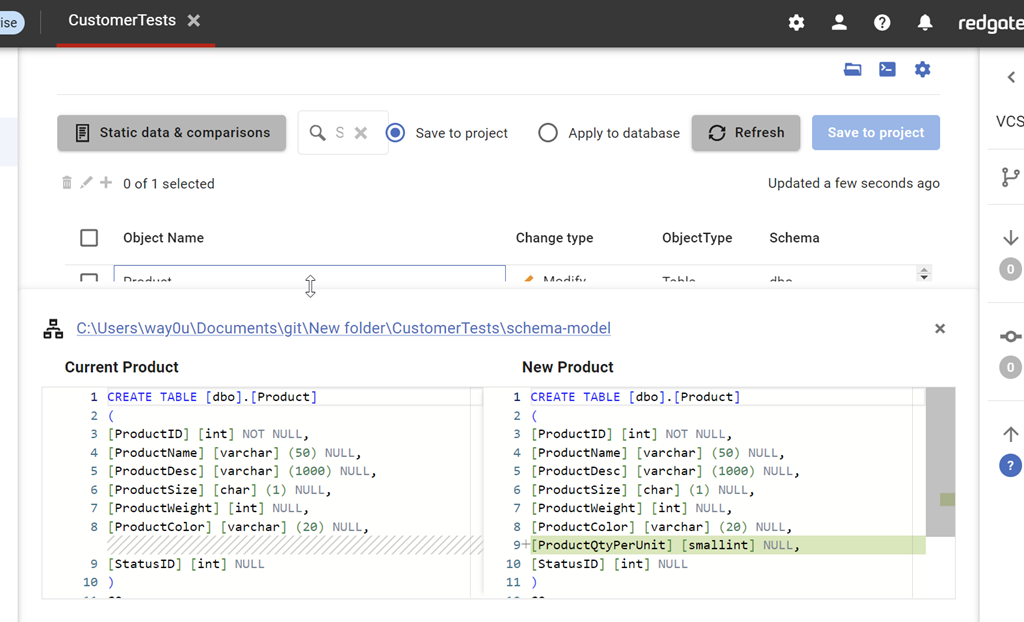Open the schema-model folder path link

pos(343,328)
